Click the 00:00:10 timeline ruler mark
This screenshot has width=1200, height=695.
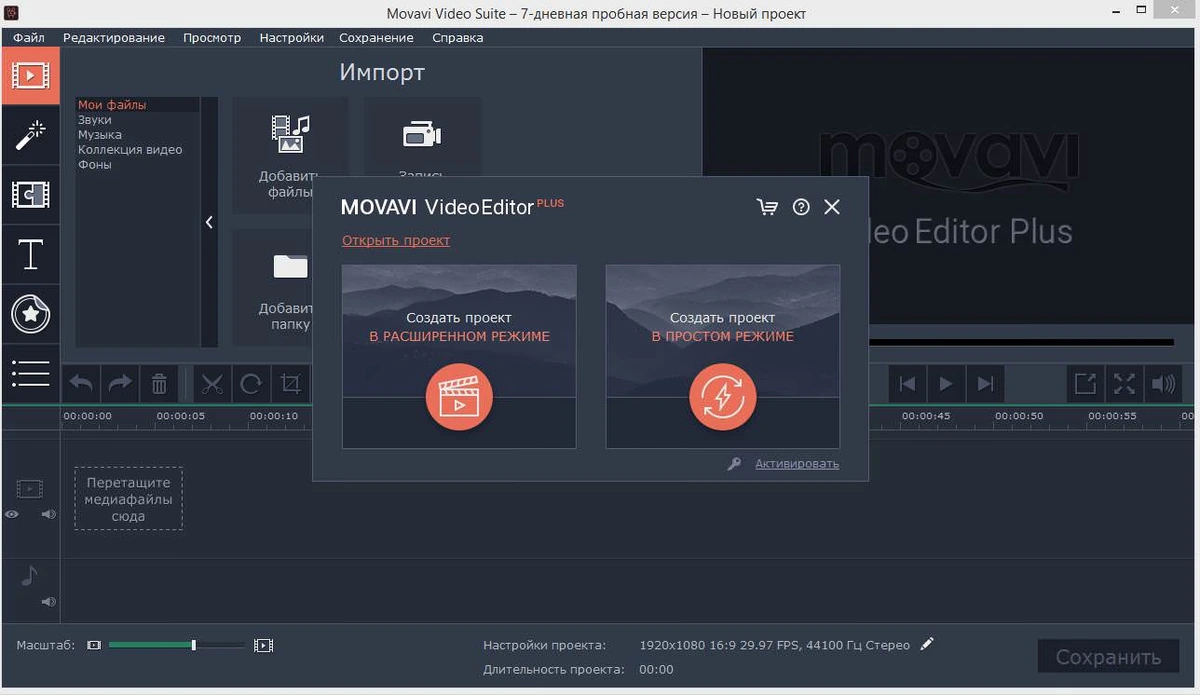click(274, 416)
